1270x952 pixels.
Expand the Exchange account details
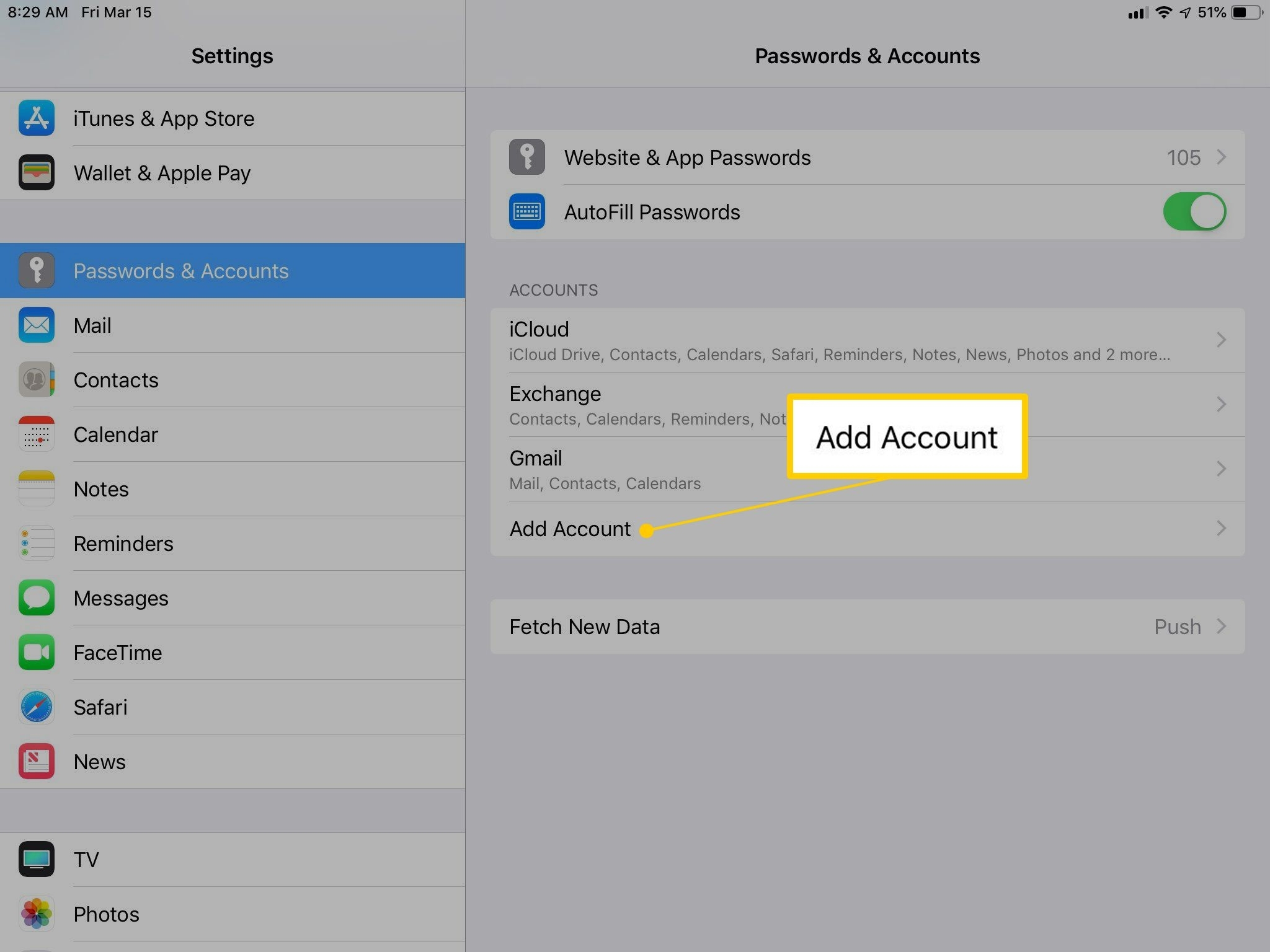pos(868,404)
